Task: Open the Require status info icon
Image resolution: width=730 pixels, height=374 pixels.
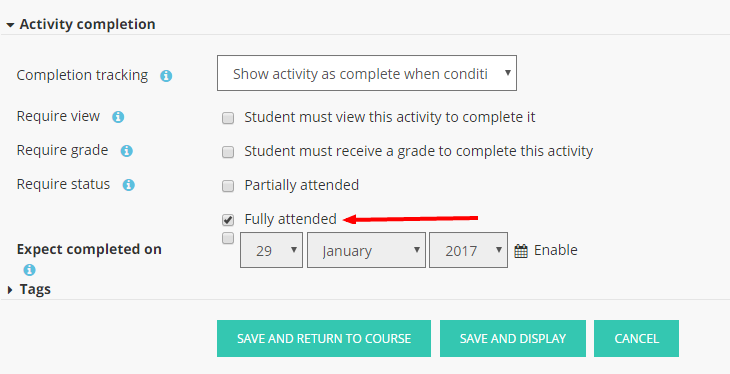Action: point(128,185)
